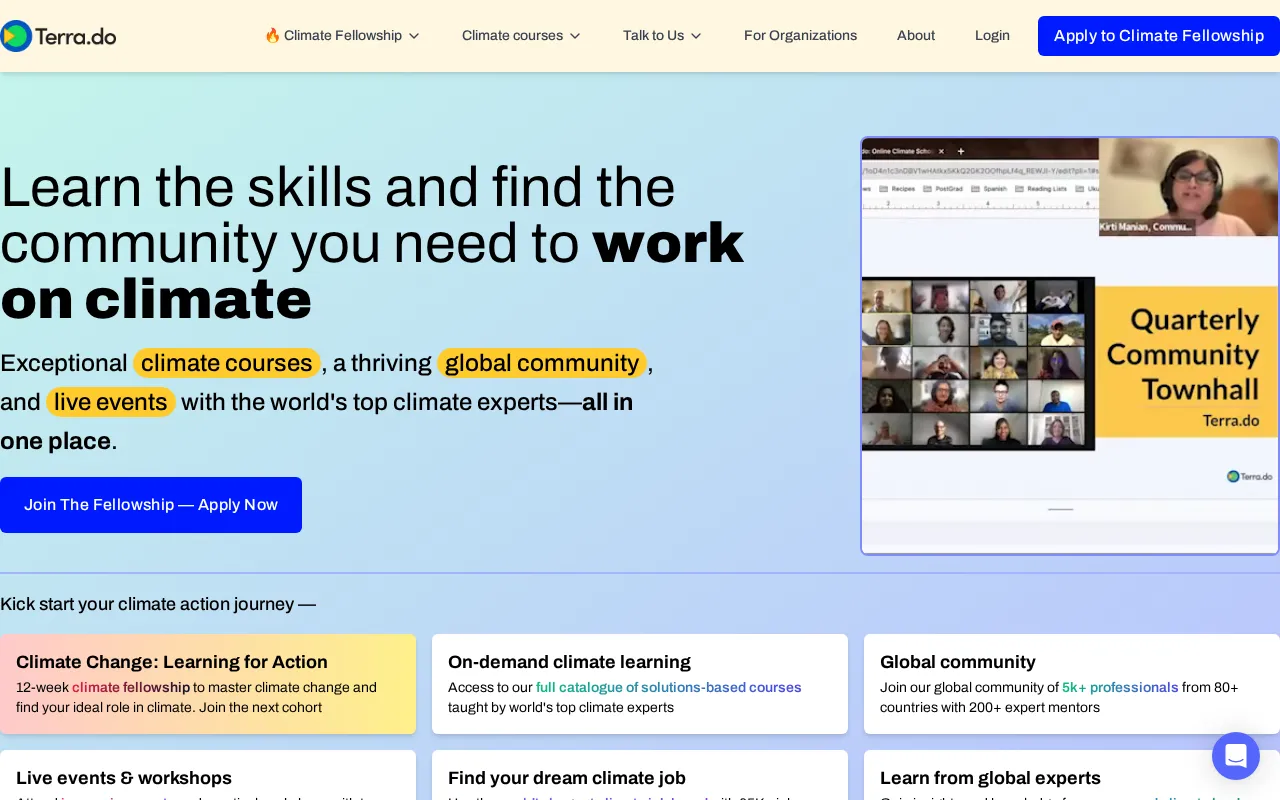The height and width of the screenshot is (800, 1280).
Task: Click the Login link
Action: [x=992, y=36]
